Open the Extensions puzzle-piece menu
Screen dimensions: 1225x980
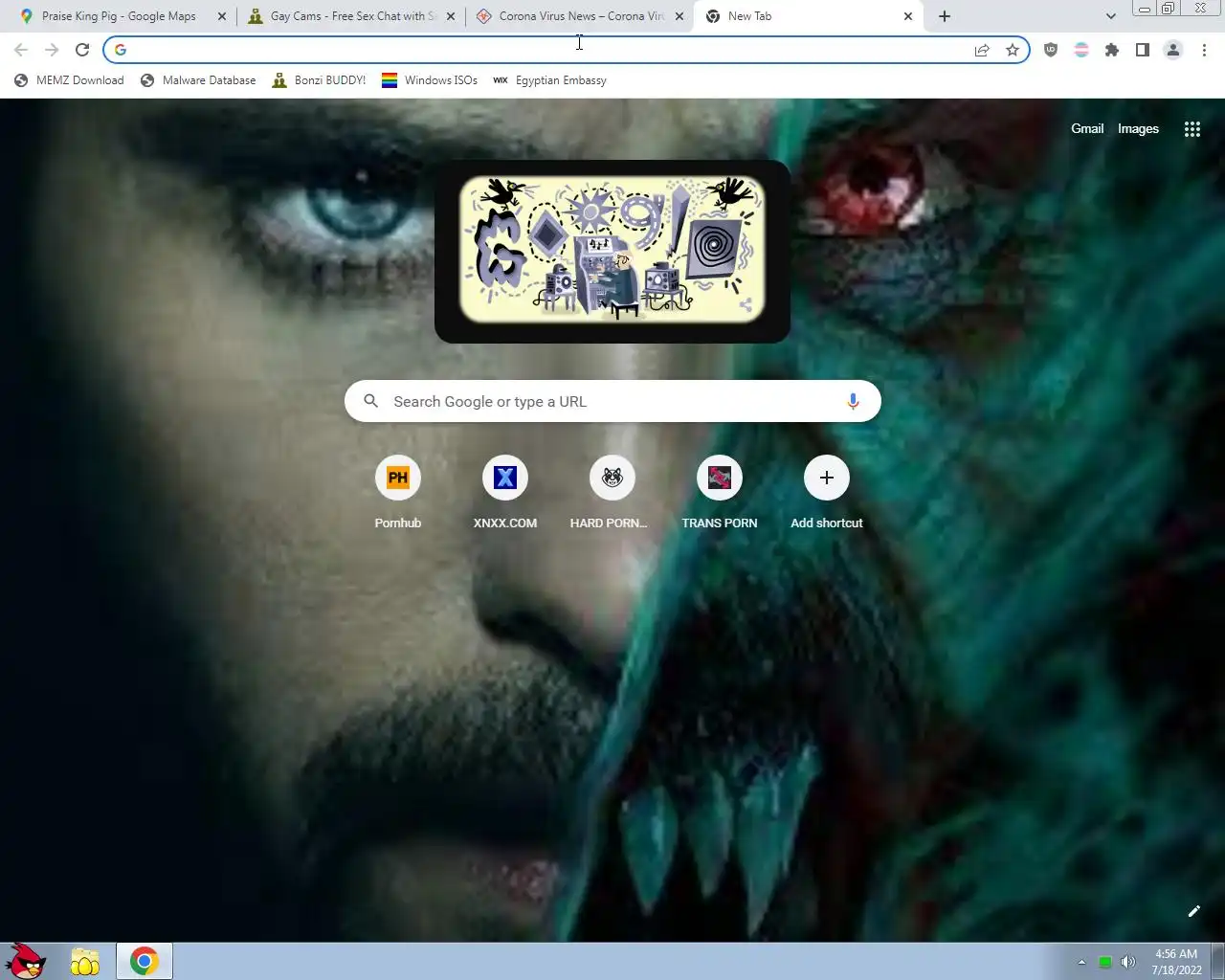click(1112, 50)
